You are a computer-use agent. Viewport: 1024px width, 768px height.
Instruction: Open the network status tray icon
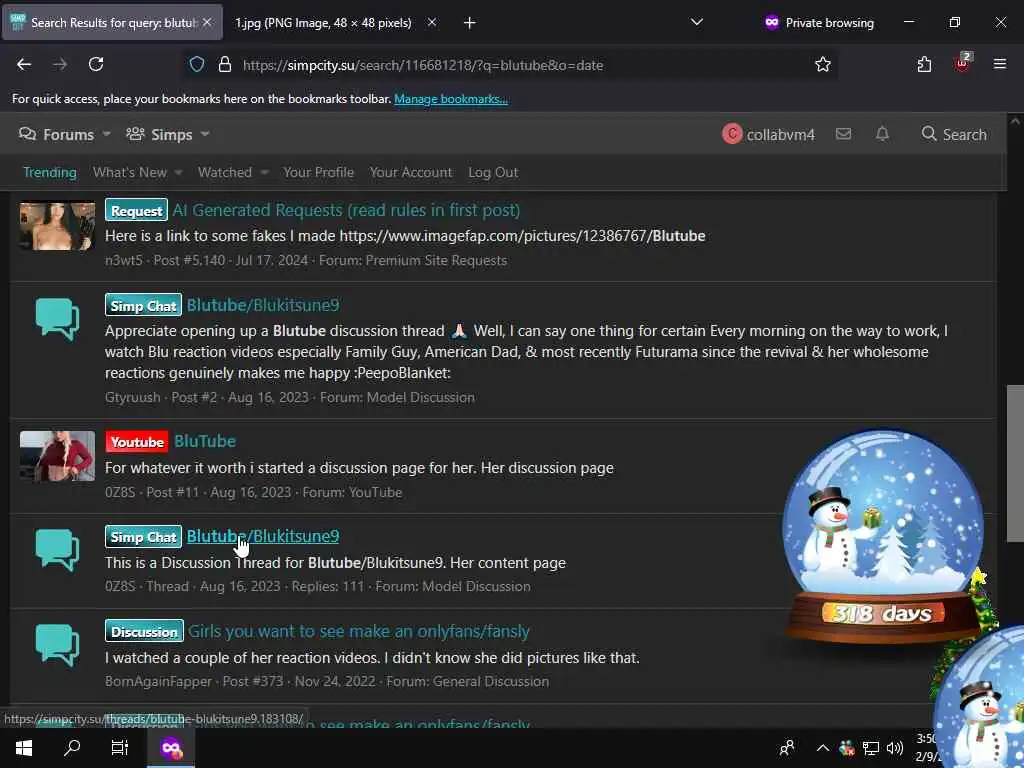click(x=871, y=748)
